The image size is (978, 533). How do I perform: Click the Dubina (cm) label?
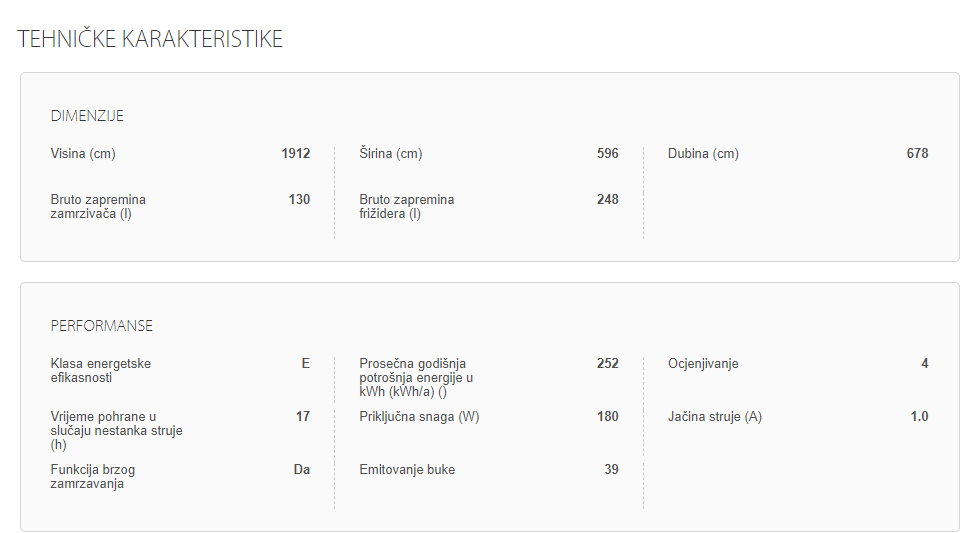703,154
